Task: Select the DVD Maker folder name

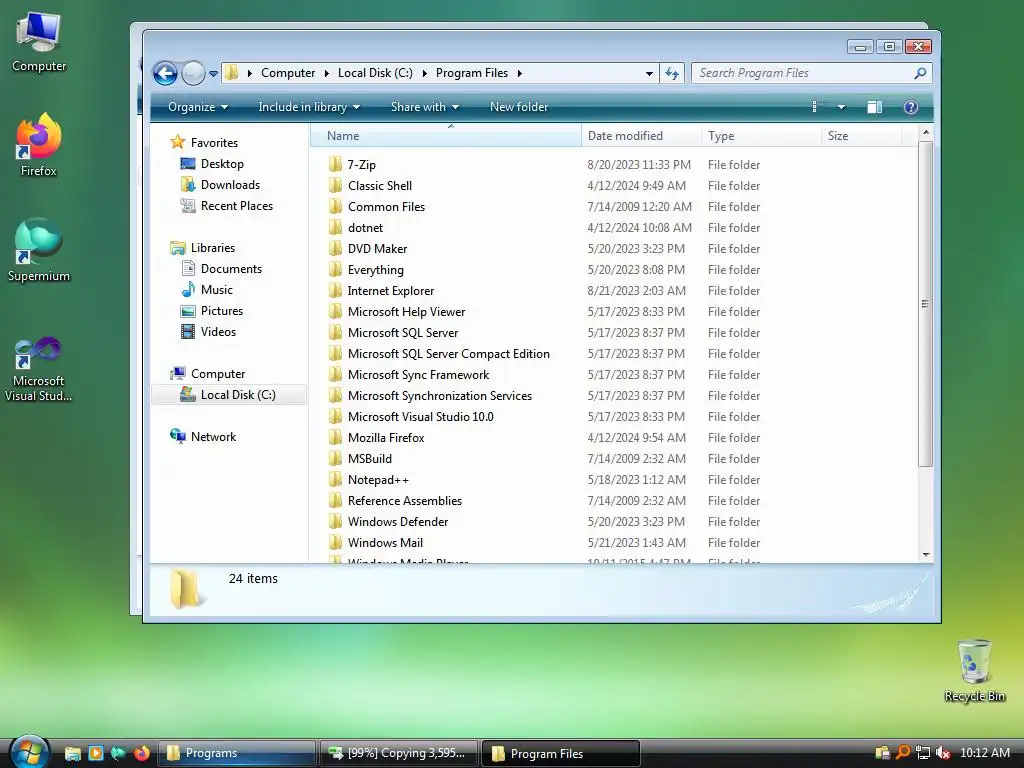Action: point(377,249)
